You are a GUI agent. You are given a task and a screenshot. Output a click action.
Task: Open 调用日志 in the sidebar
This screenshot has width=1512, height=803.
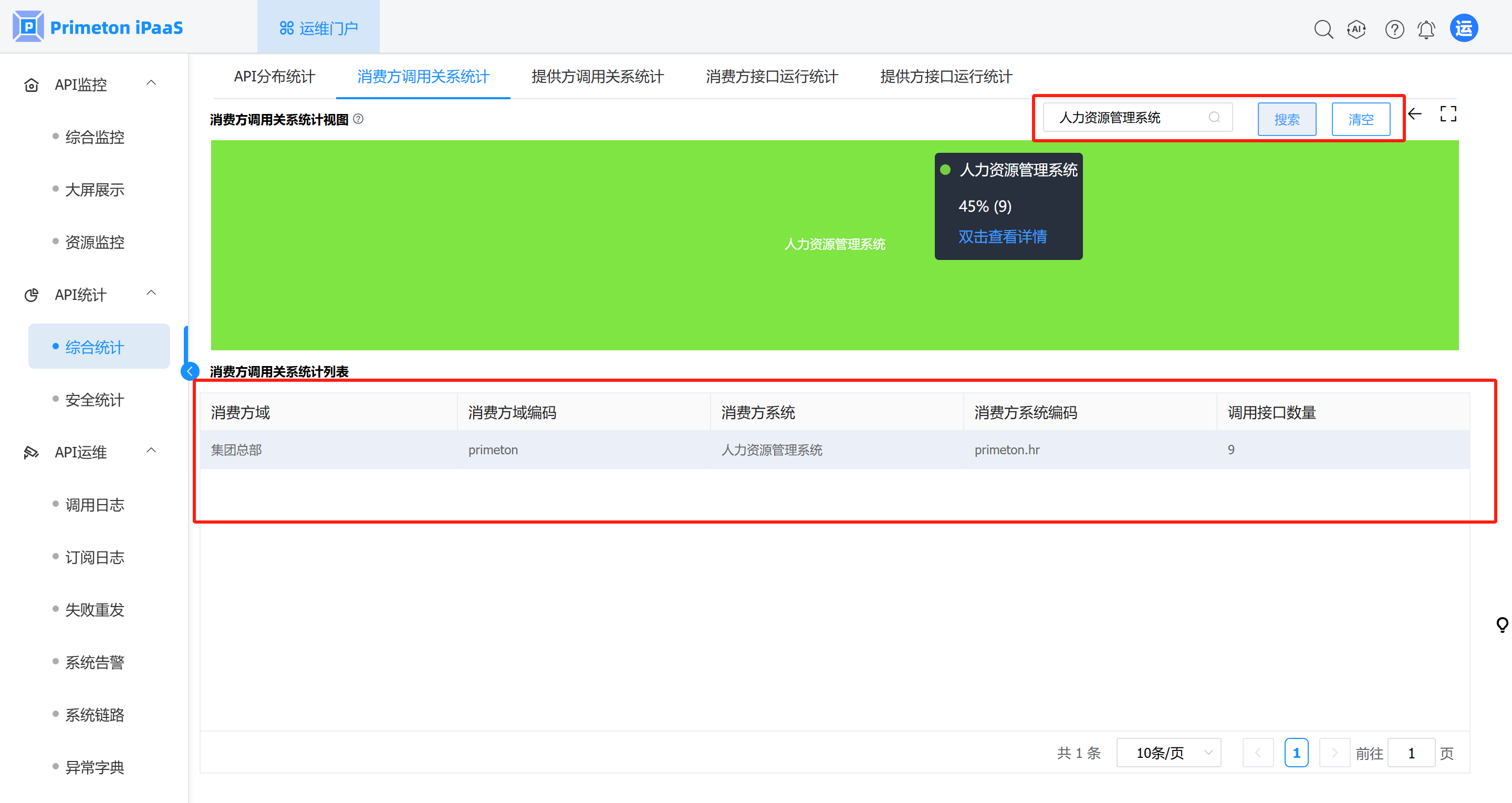[x=95, y=505]
